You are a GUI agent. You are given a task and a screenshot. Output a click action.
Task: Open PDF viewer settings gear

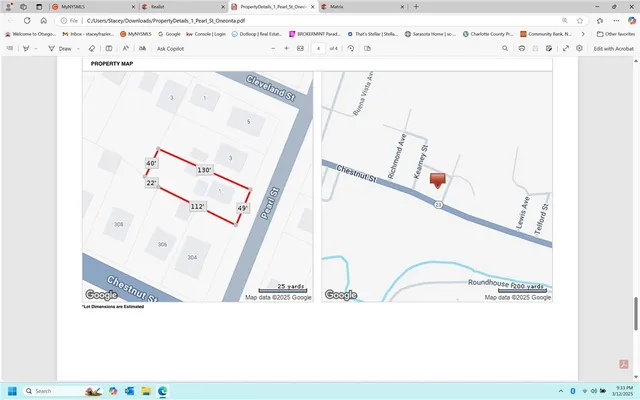[x=580, y=48]
